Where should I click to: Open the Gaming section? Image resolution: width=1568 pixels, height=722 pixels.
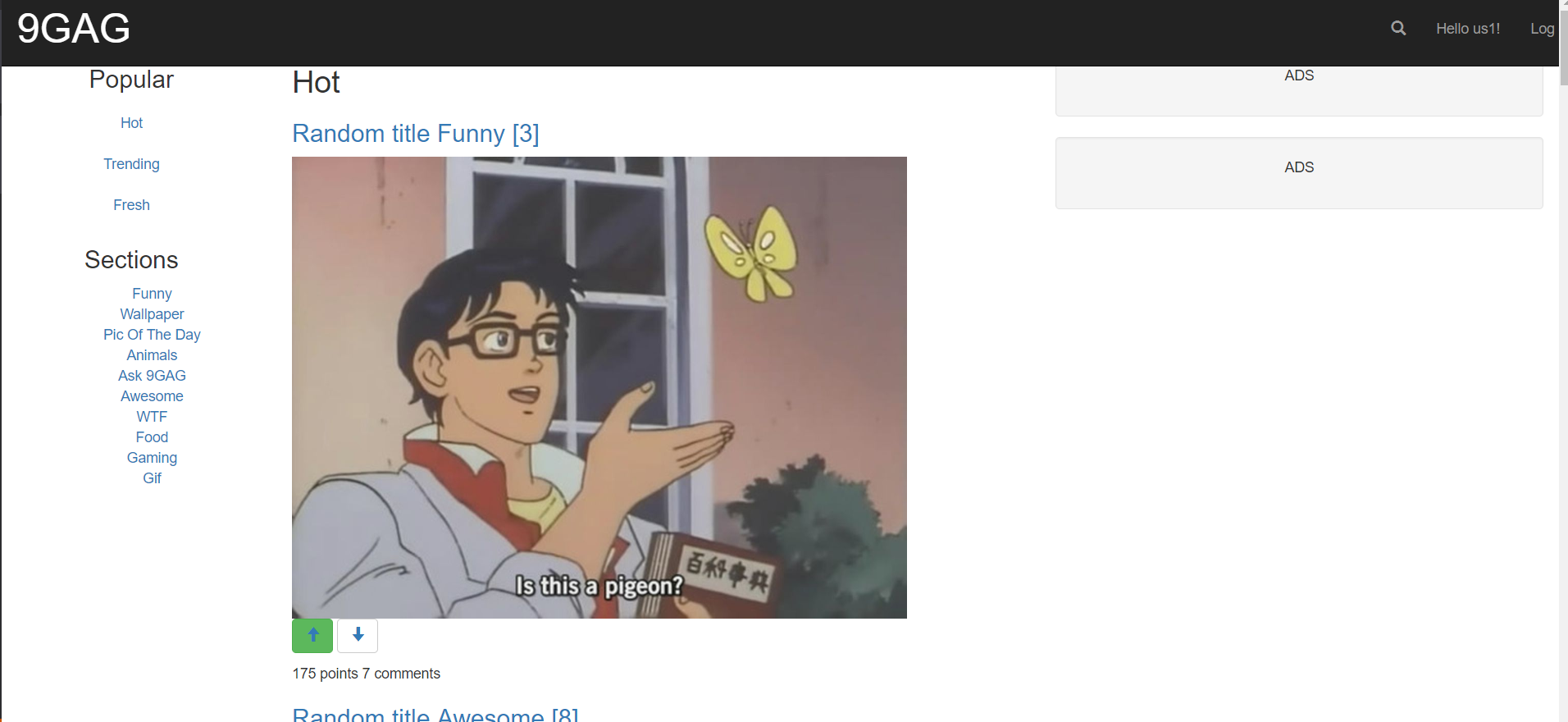(x=152, y=458)
